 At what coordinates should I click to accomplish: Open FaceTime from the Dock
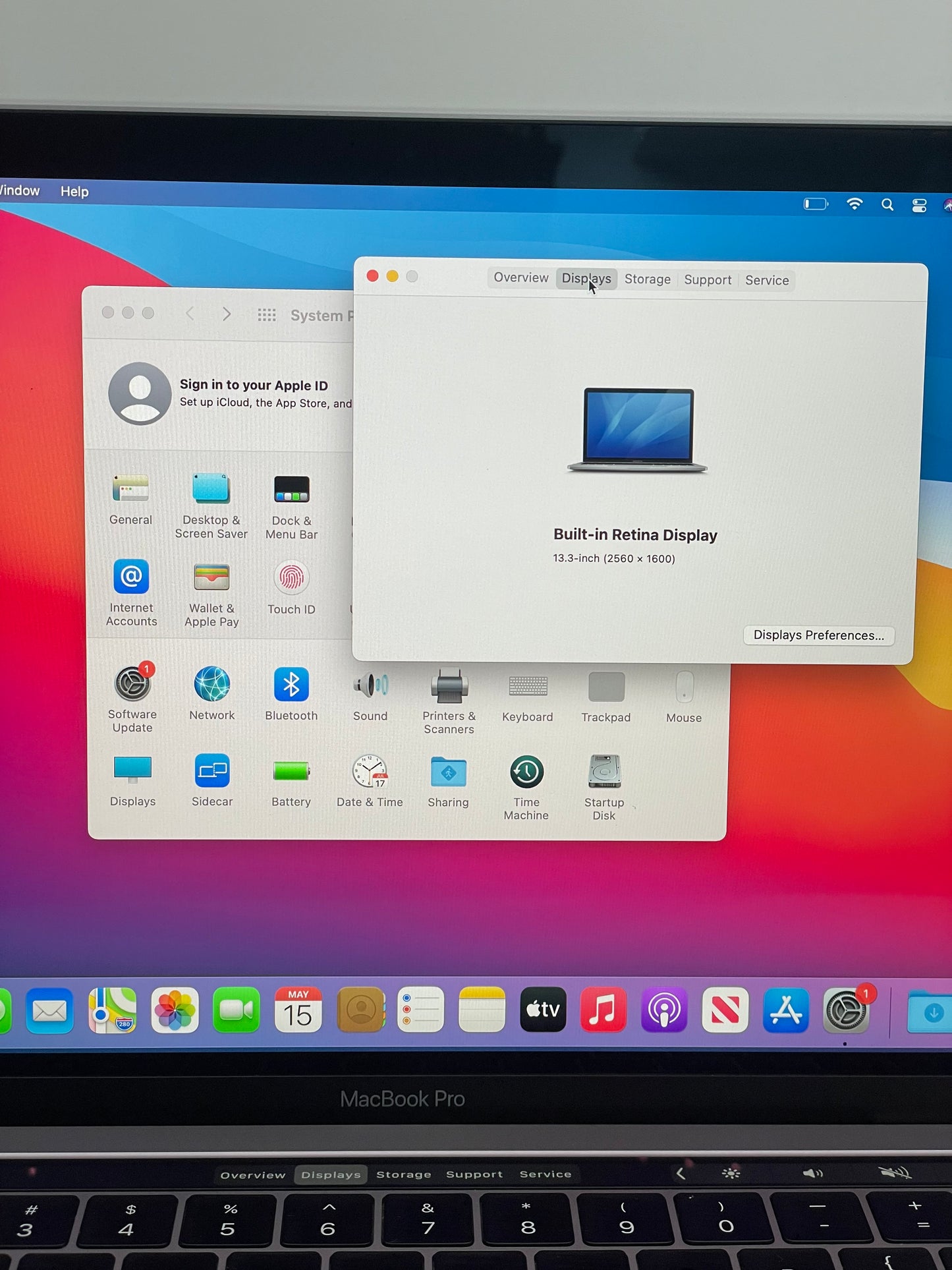[x=236, y=1010]
